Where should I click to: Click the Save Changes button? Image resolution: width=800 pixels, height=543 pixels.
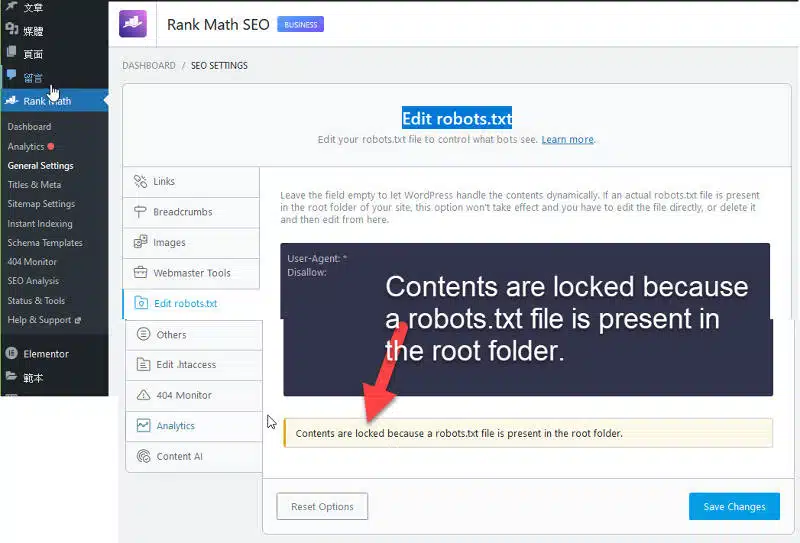pos(734,506)
